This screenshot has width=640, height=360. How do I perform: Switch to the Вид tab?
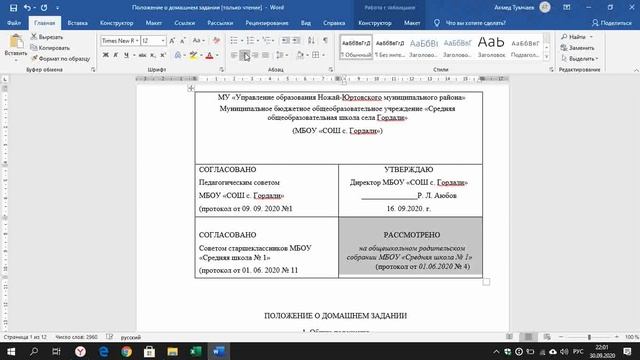[306, 23]
